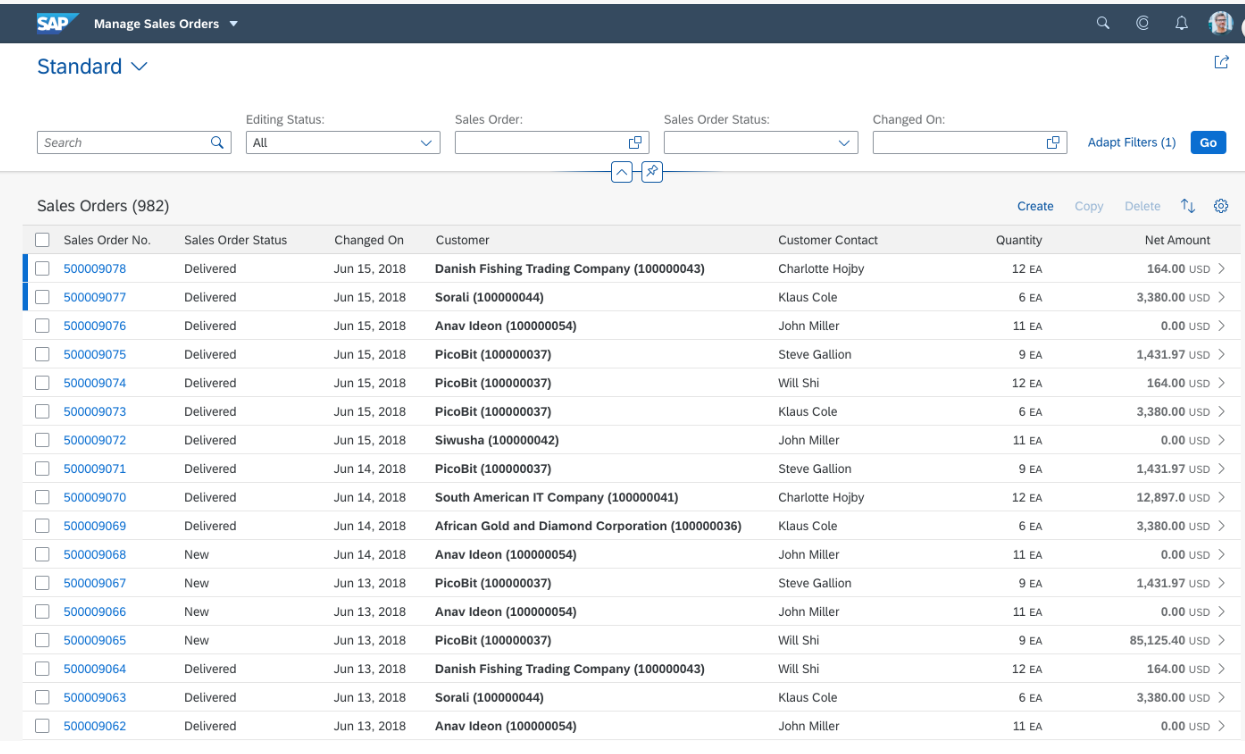Open sales order 500009070 via its link
The width and height of the screenshot is (1245, 754).
pyautogui.click(x=95, y=497)
